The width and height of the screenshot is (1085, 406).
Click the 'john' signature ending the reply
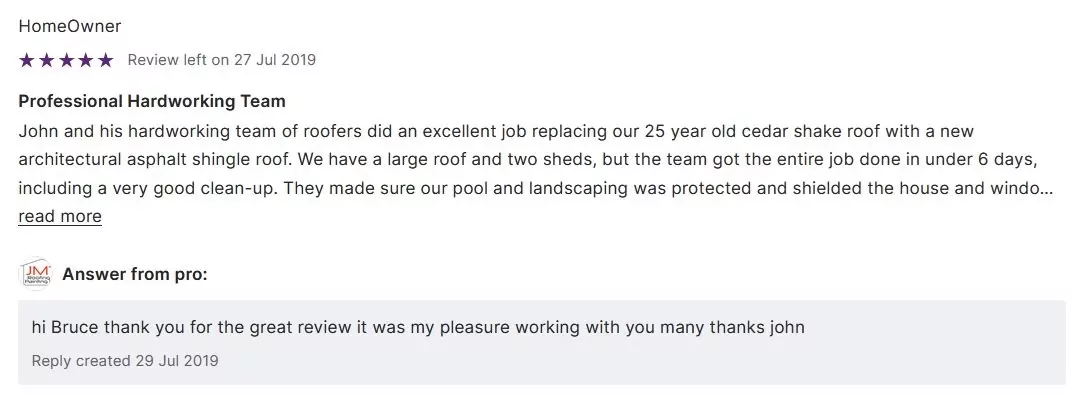786,327
